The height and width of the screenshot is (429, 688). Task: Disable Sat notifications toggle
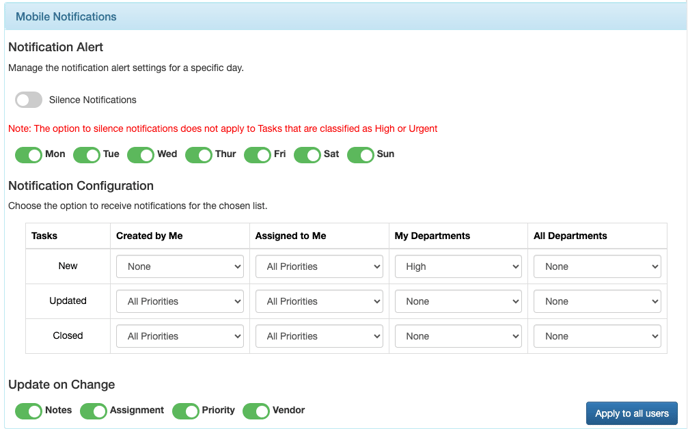(x=307, y=154)
